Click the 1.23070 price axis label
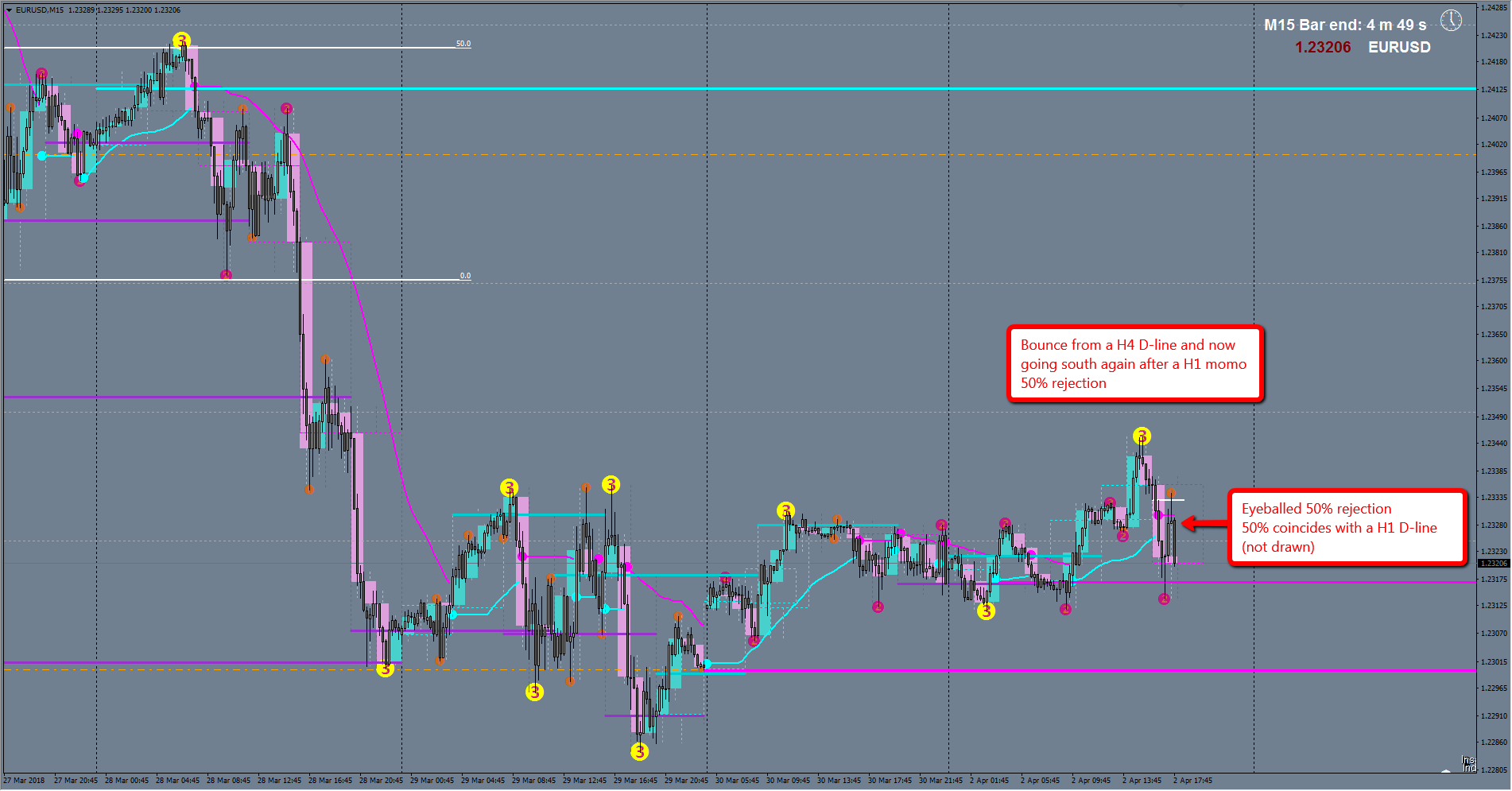The width and height of the screenshot is (1512, 791). pyautogui.click(x=1494, y=633)
